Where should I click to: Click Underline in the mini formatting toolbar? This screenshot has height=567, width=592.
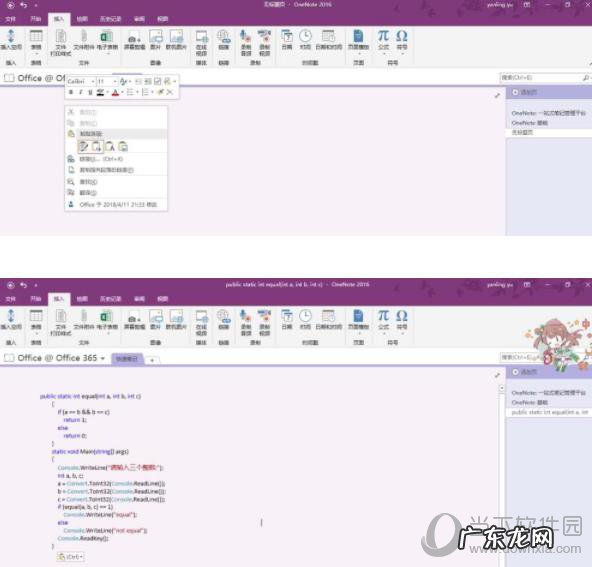coord(90,92)
